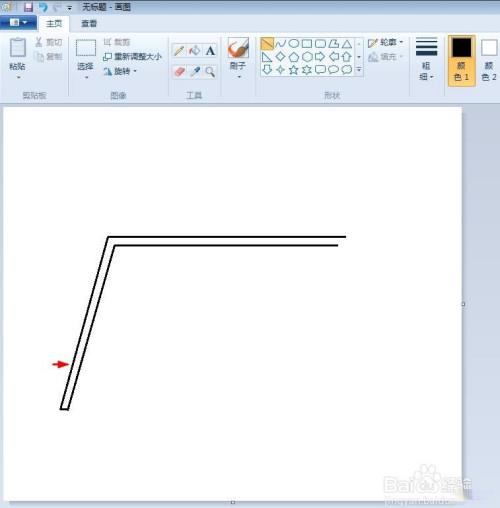This screenshot has width=500, height=508.
Task: Select the Six-point star shape
Action: 307,70
